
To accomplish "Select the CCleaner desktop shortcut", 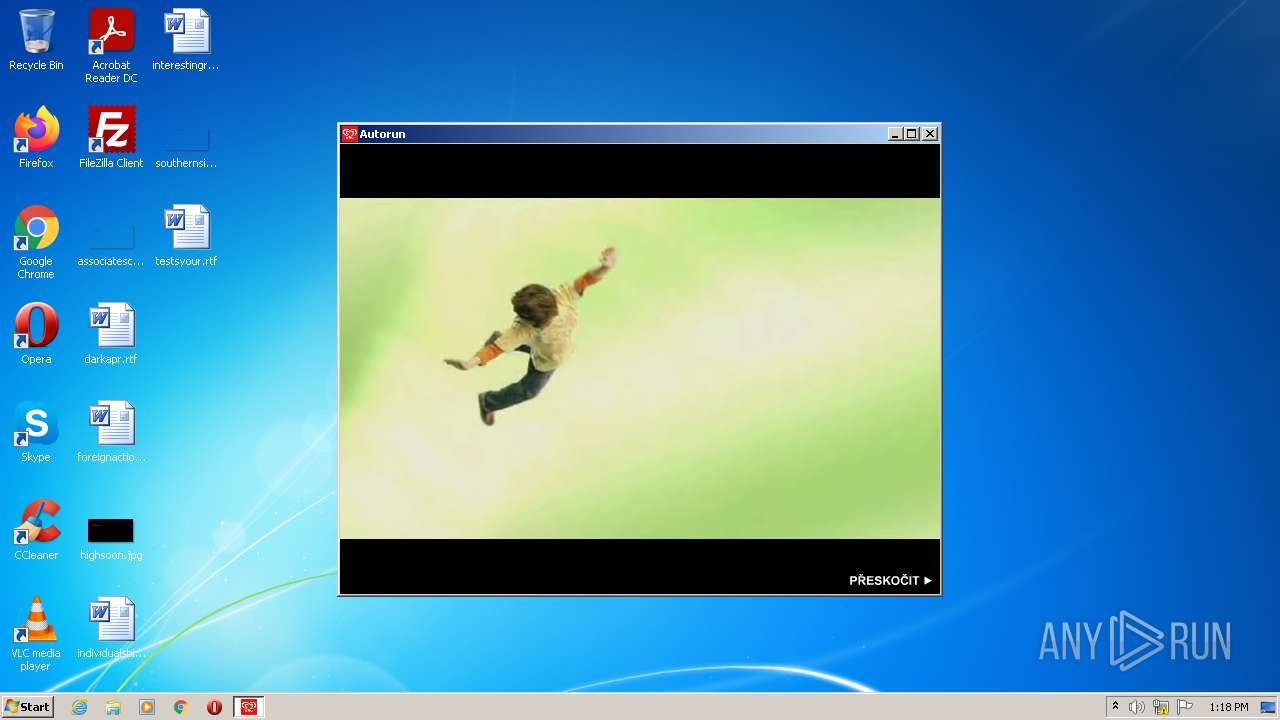I will [x=36, y=530].
